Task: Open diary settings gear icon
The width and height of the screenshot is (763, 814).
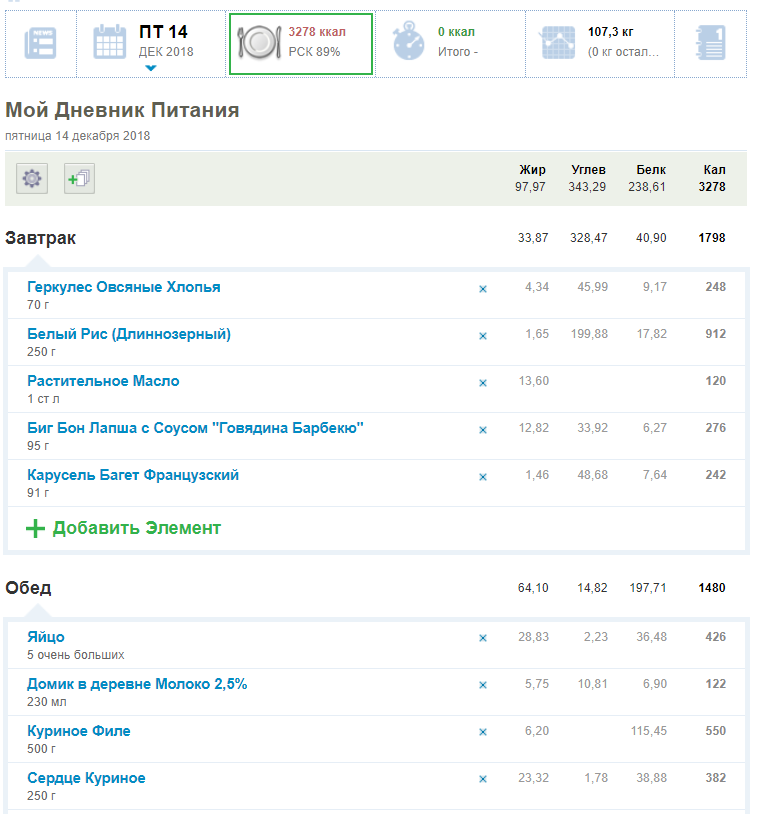Action: pyautogui.click(x=32, y=179)
